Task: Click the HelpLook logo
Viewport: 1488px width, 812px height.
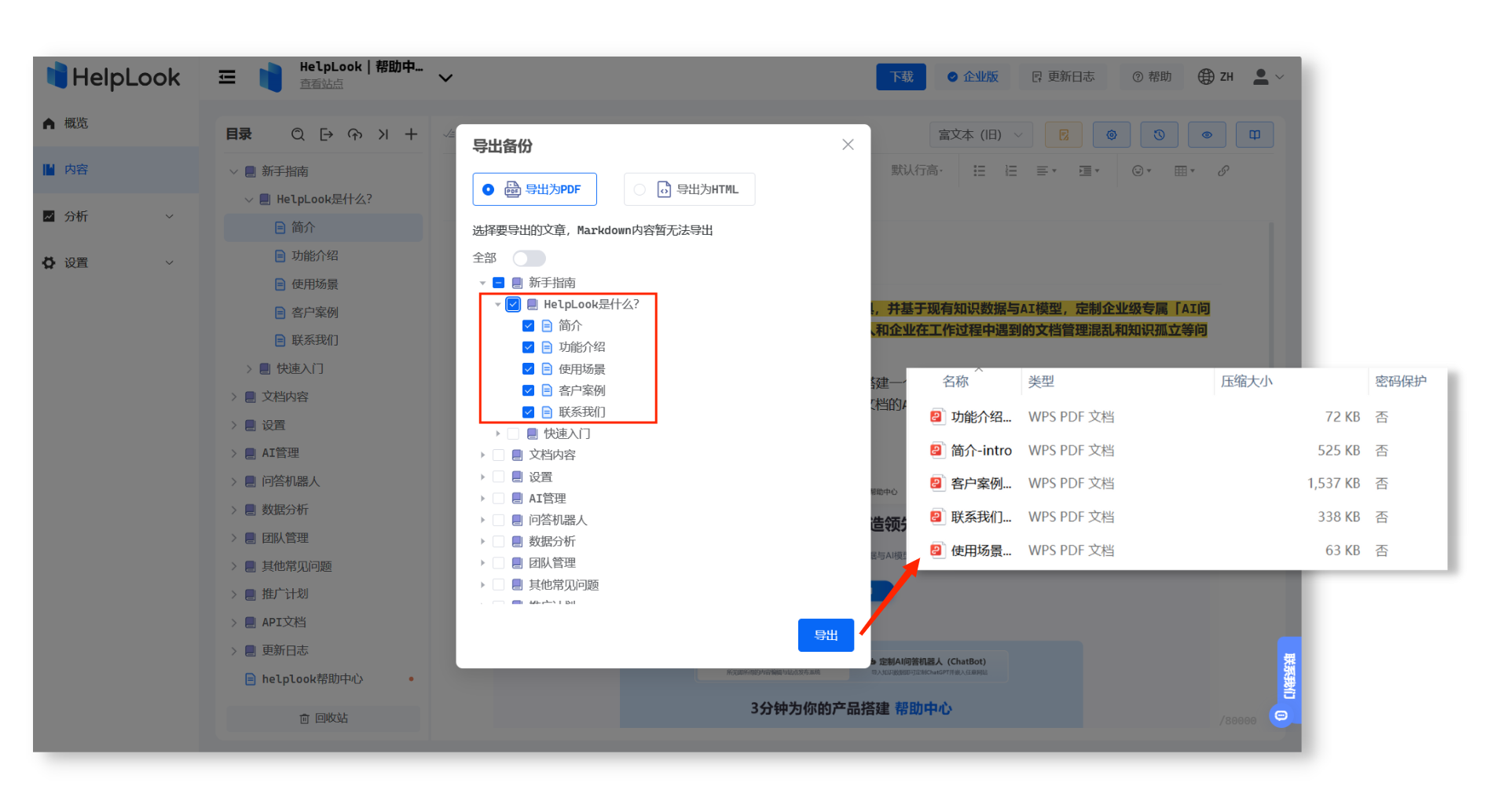Action: click(113, 77)
